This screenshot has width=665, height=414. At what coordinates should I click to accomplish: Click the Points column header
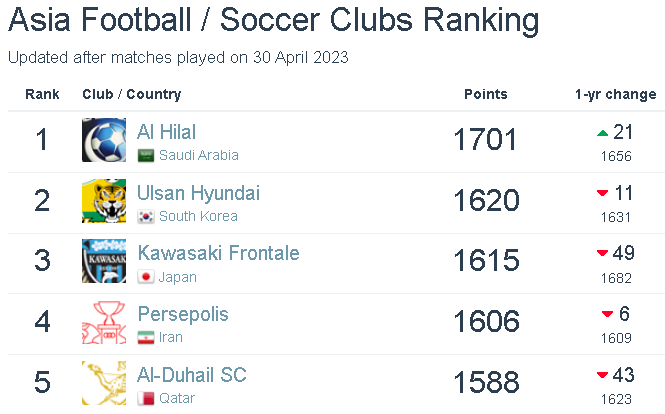tap(486, 95)
